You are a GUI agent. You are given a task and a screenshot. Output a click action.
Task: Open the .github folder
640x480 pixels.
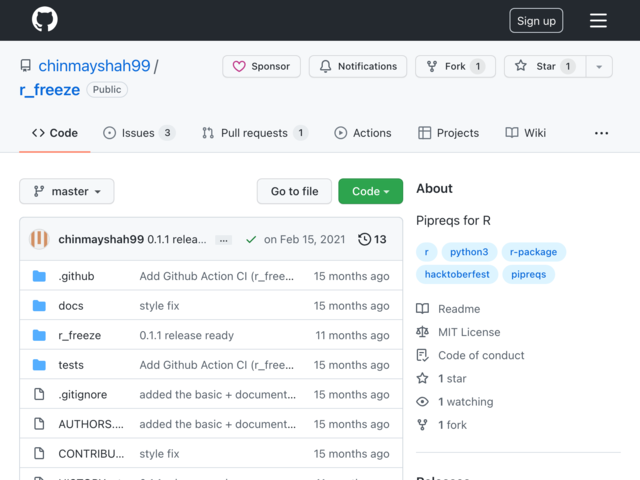click(x=76, y=276)
